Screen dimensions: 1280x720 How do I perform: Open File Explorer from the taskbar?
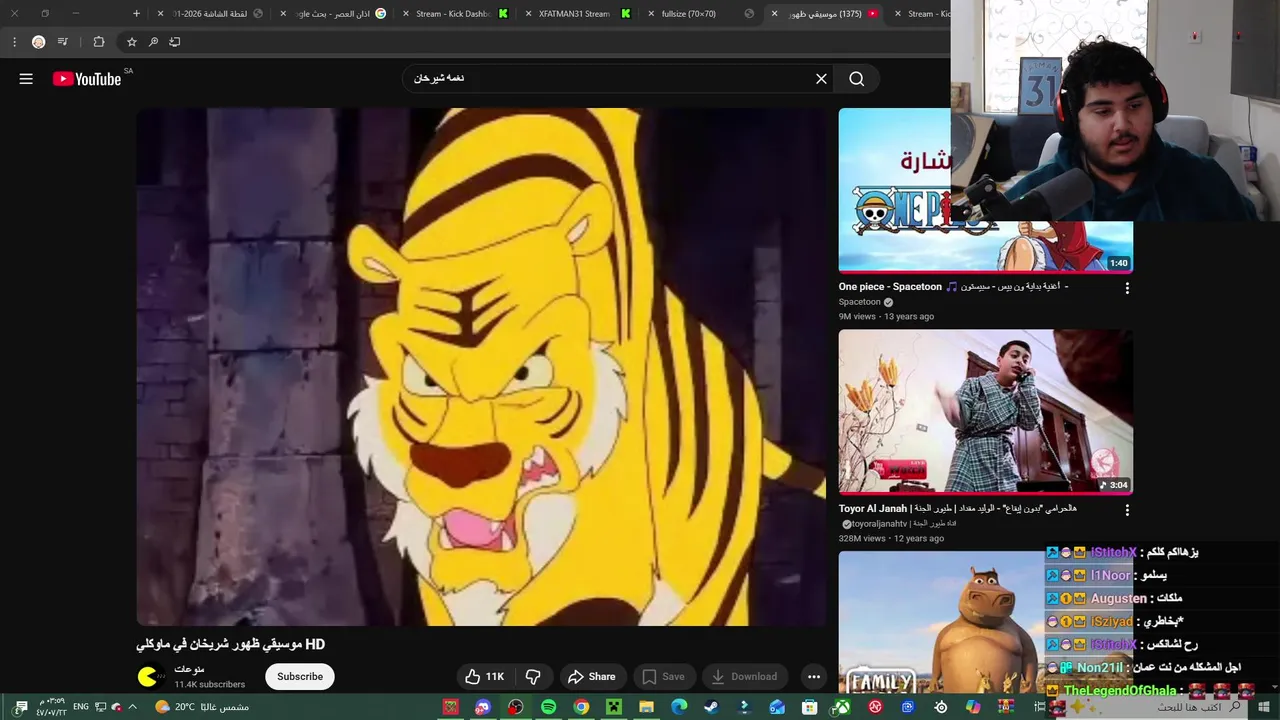click(x=646, y=707)
